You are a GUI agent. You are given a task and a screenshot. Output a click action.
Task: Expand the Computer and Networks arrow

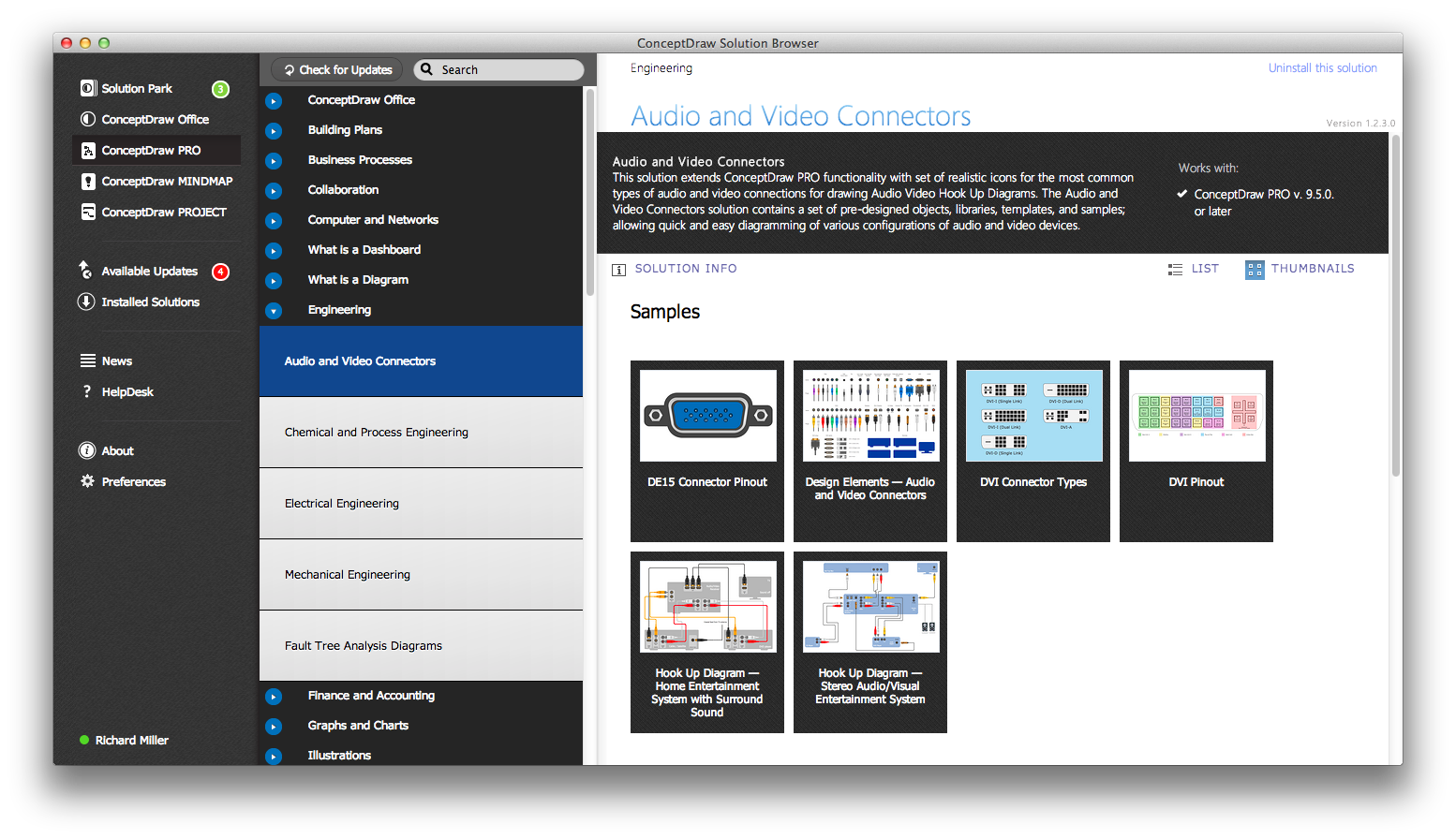274,221
